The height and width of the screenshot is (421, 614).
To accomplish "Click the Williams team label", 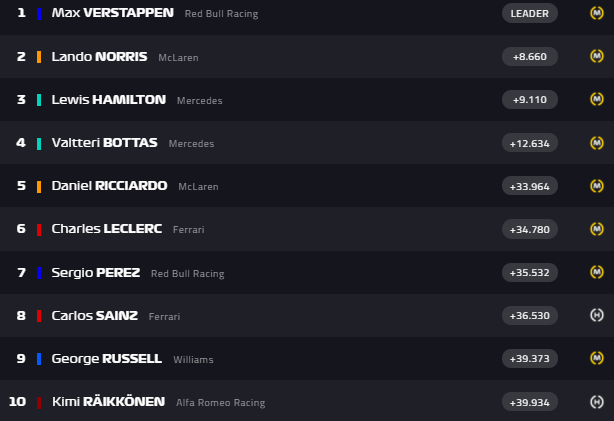I will click(x=193, y=359).
